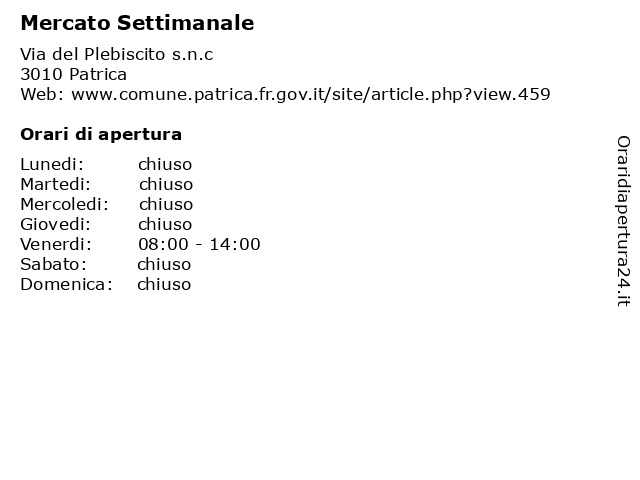Click chiuso status next to Lunedì

[165, 164]
